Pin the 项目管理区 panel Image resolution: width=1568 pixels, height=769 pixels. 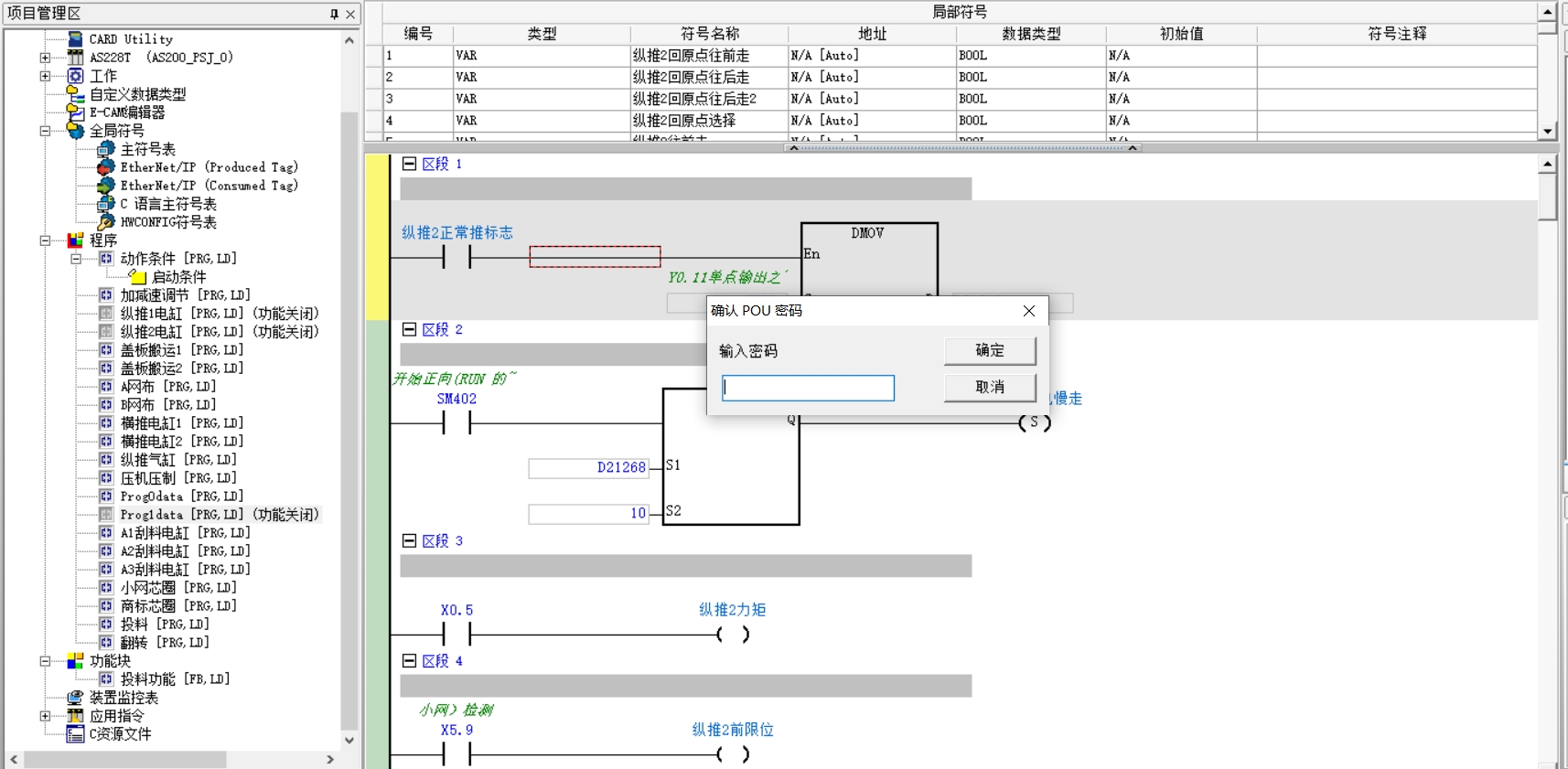coord(334,14)
